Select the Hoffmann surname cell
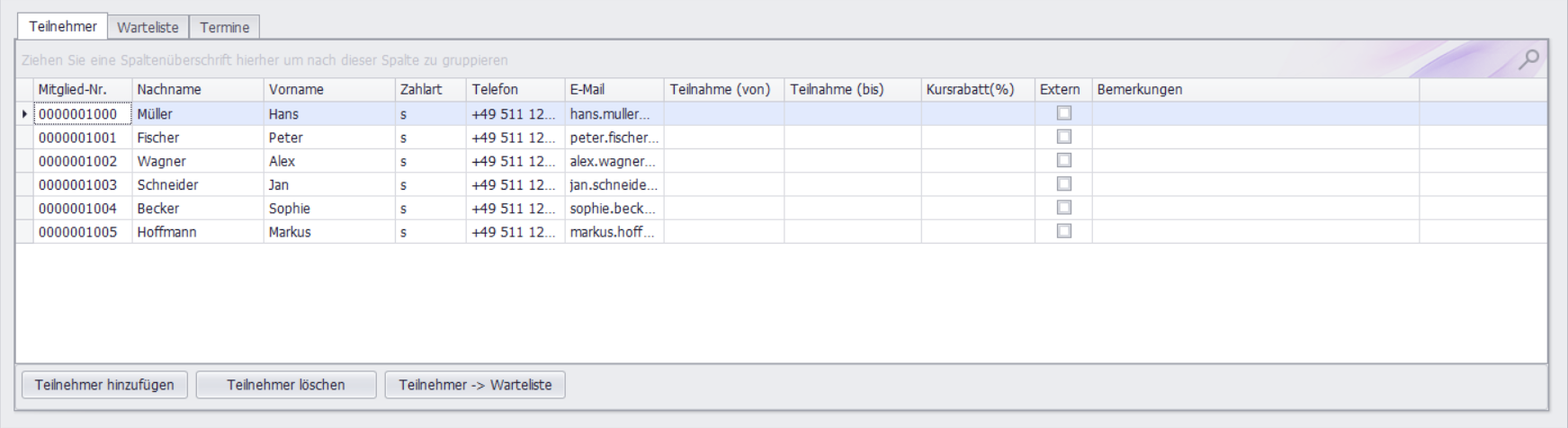Viewport: 1568px width, 428px height. [x=197, y=232]
